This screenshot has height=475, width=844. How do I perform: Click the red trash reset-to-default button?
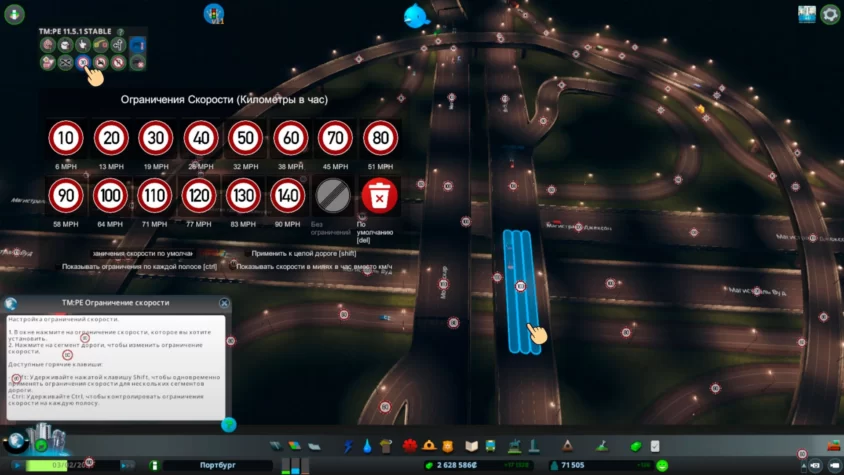click(379, 195)
